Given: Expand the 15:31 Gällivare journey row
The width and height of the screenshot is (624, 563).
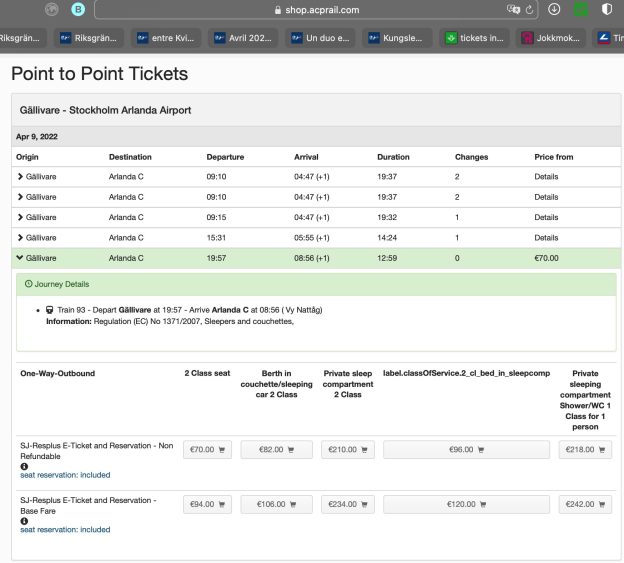Looking at the screenshot, I should click(20, 238).
